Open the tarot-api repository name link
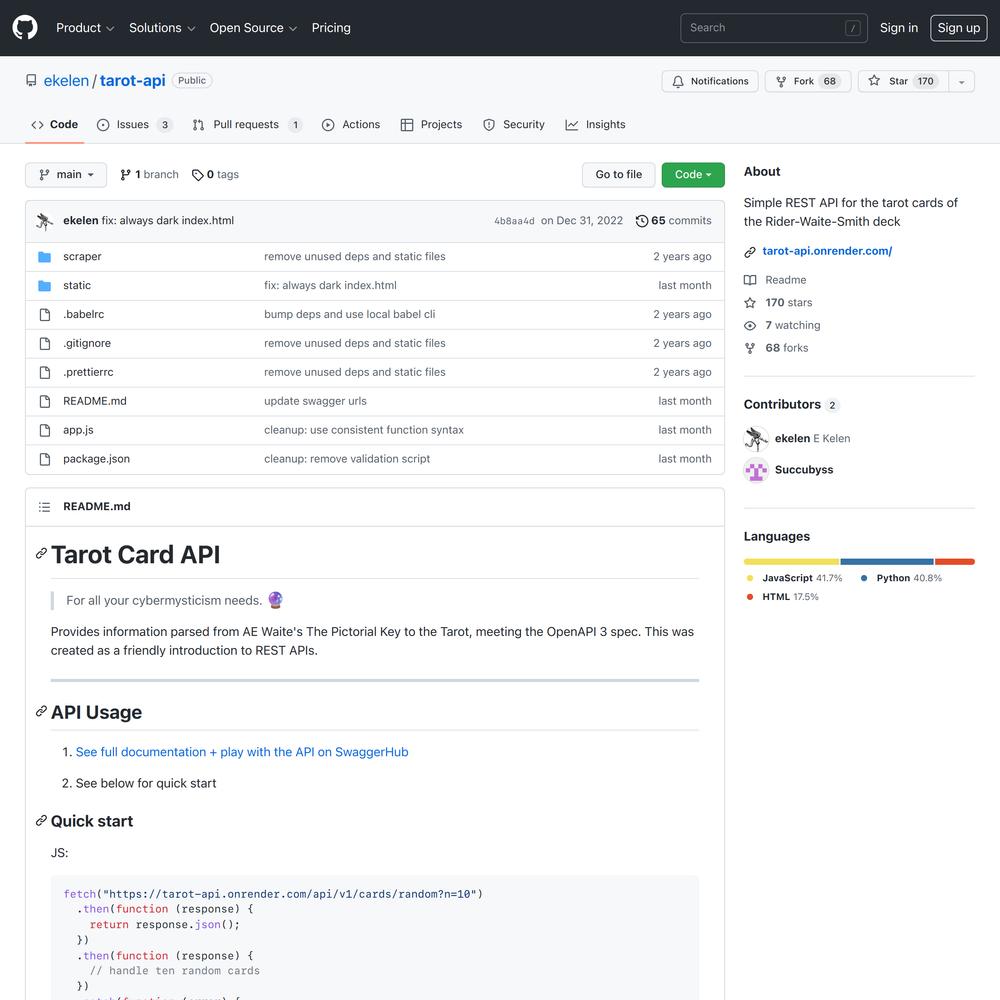 pyautogui.click(x=133, y=81)
